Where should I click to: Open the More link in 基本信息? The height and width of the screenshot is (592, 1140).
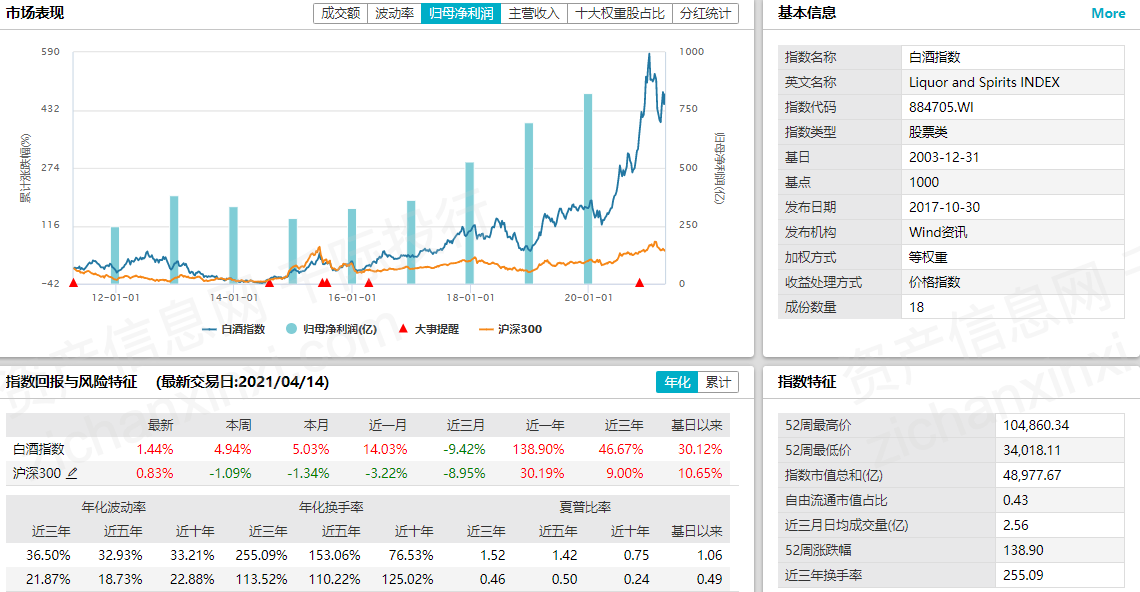click(1108, 13)
